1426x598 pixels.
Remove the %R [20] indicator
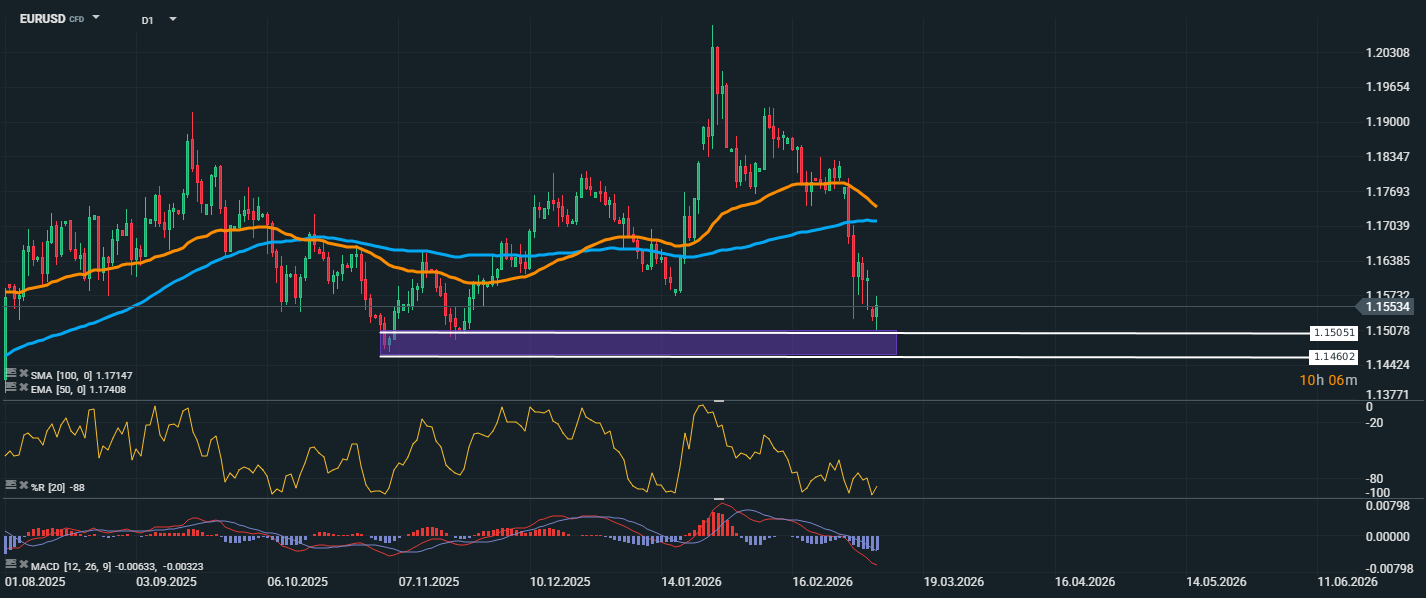(22, 485)
